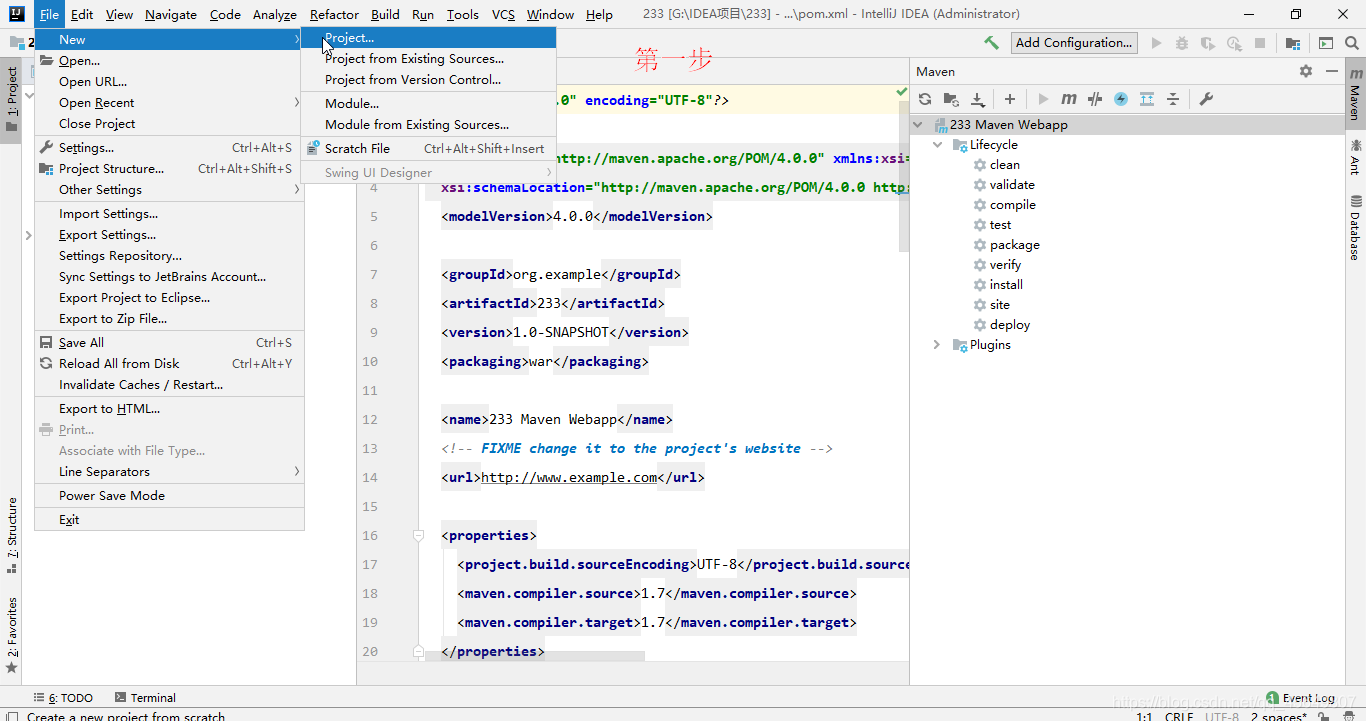
Task: Expand the Open Recent submenu
Action: coord(169,102)
